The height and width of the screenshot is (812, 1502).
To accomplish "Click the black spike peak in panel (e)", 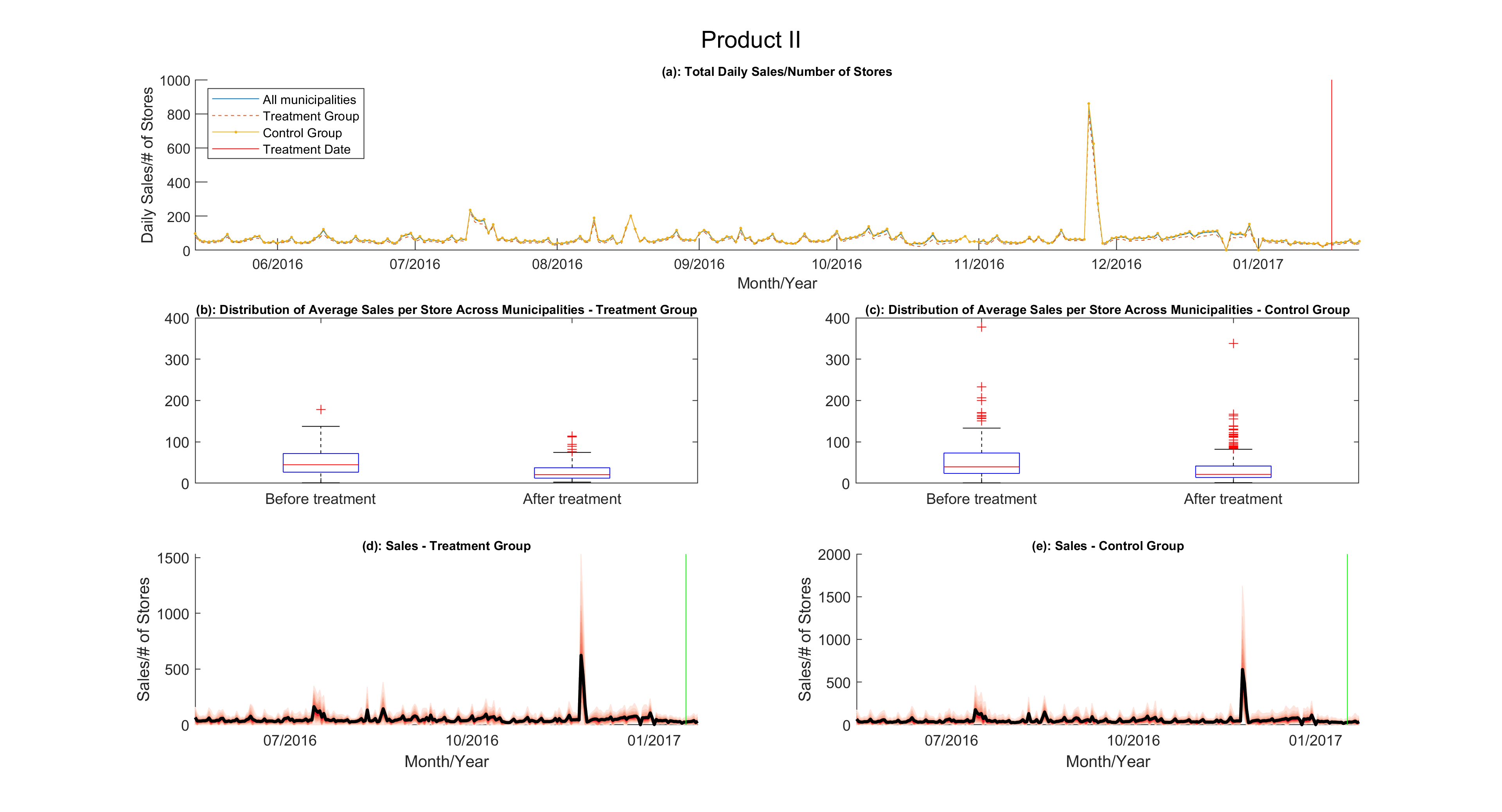I will pyautogui.click(x=1243, y=670).
